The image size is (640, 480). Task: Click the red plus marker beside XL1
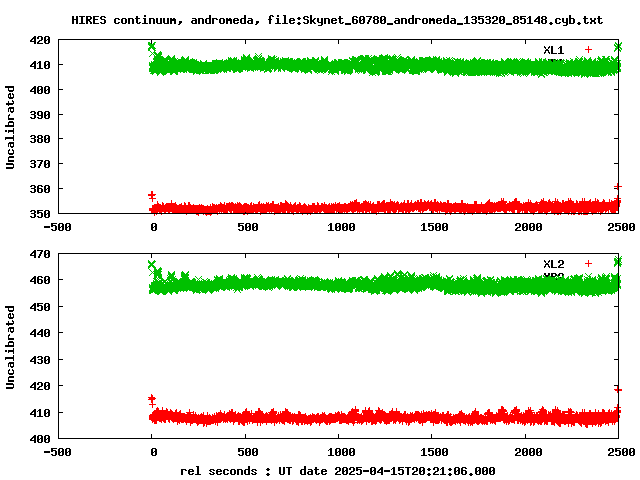coord(588,50)
